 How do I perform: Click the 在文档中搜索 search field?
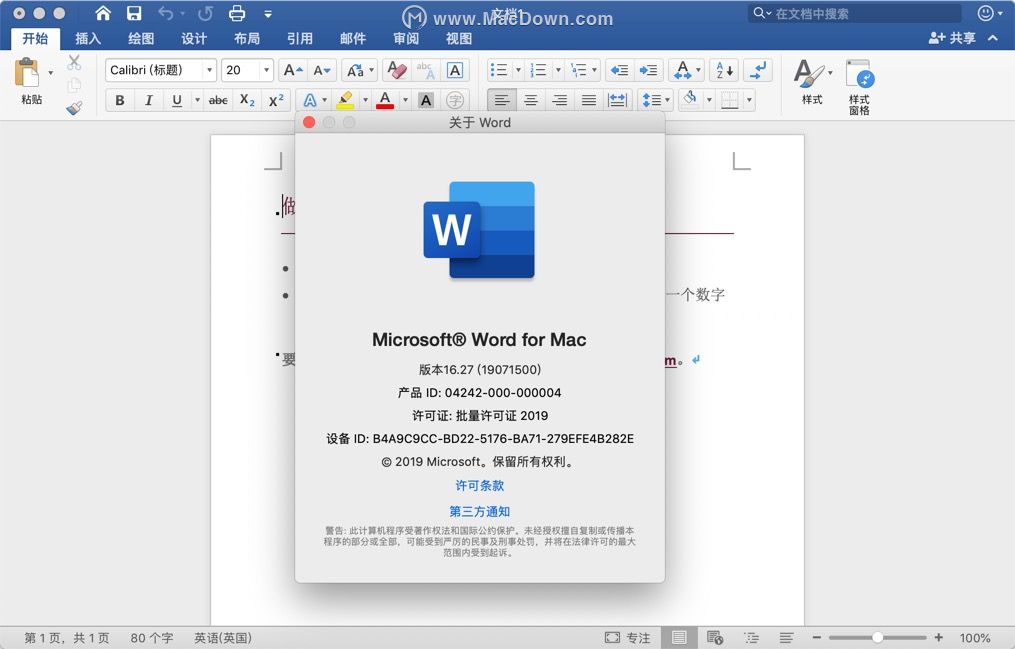click(x=854, y=14)
